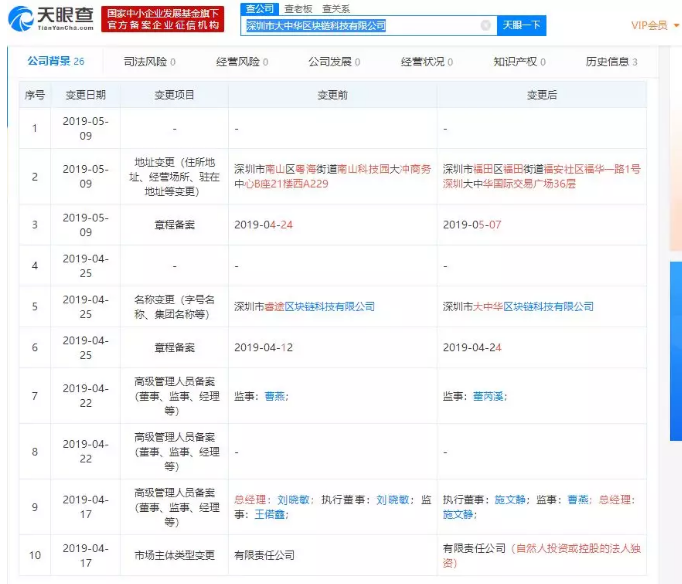Click the 变更日期 column header
The height and width of the screenshot is (584, 682).
click(x=86, y=95)
